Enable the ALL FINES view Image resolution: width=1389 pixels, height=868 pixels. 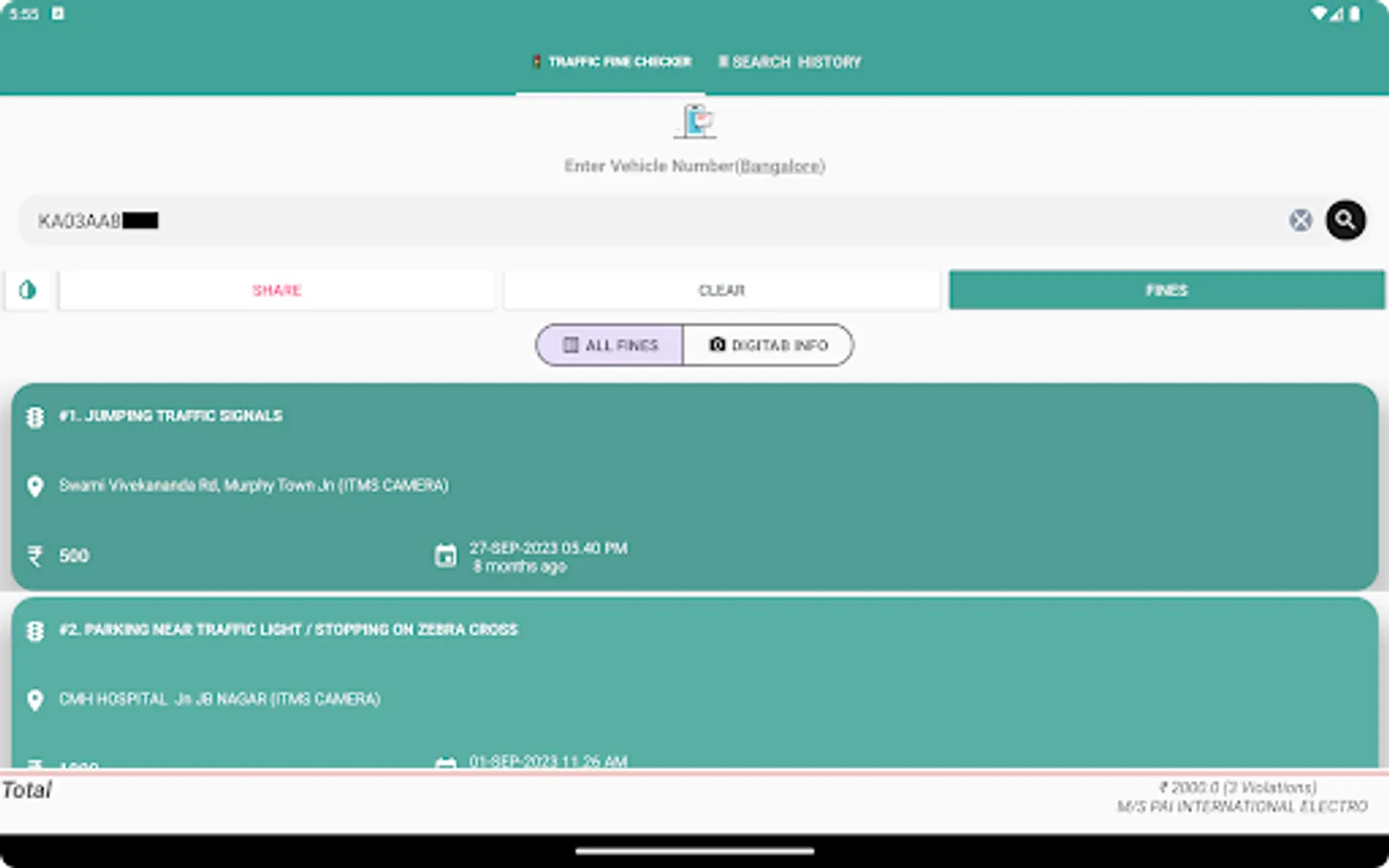[x=609, y=344]
